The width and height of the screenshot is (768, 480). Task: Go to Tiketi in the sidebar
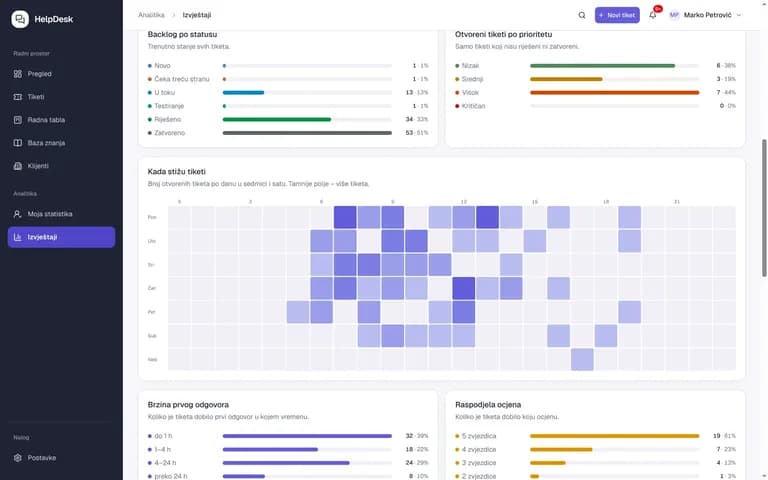(61, 97)
